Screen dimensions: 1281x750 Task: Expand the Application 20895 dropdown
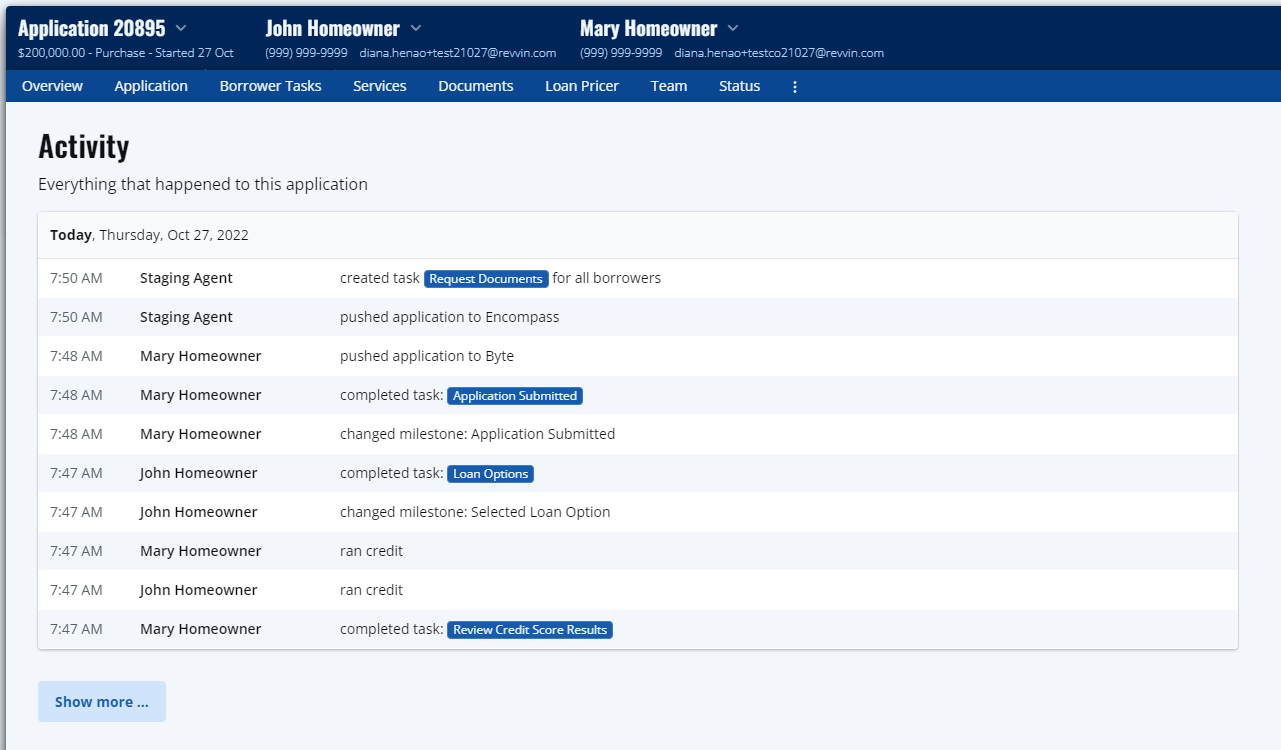pos(180,28)
